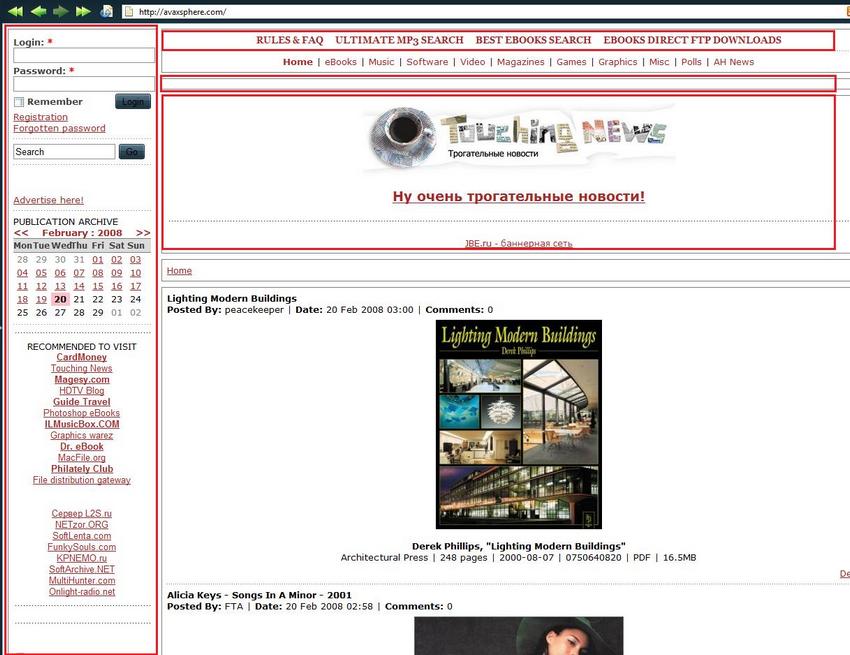Visit the FunkySouls.com link
The image size is (850, 655).
tap(81, 547)
